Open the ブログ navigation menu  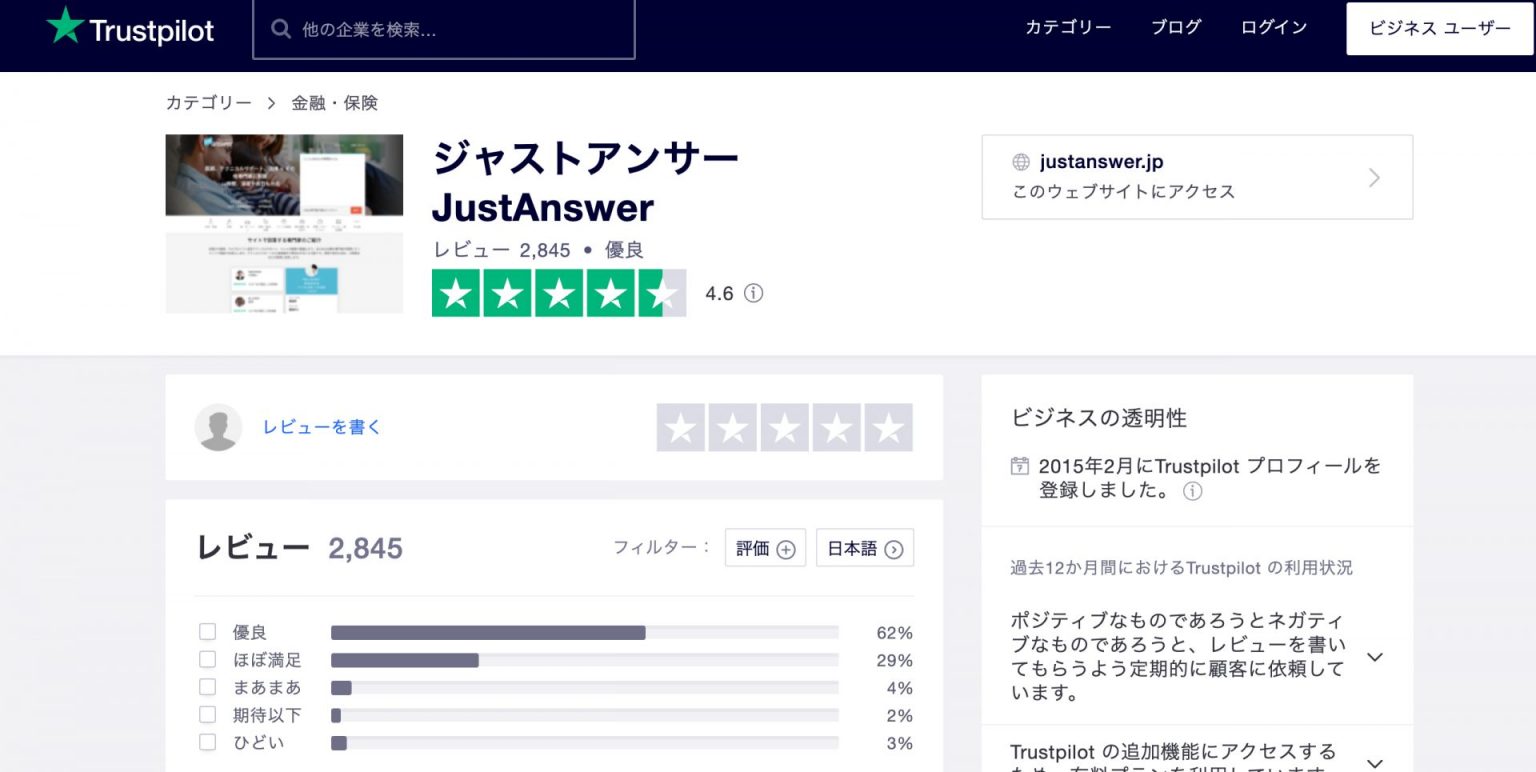(1175, 28)
